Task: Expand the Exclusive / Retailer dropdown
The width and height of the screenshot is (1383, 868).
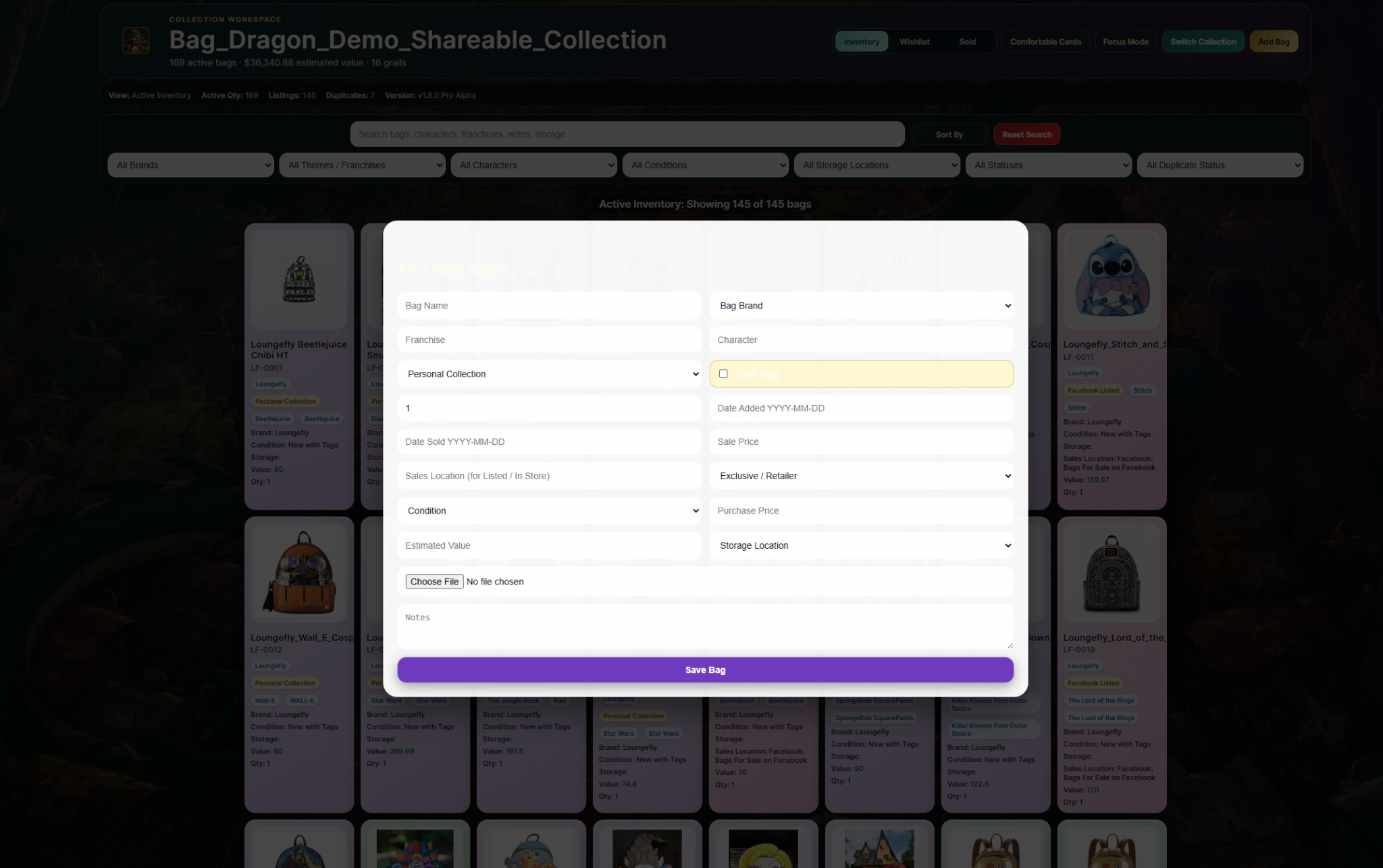Action: pyautogui.click(x=861, y=476)
